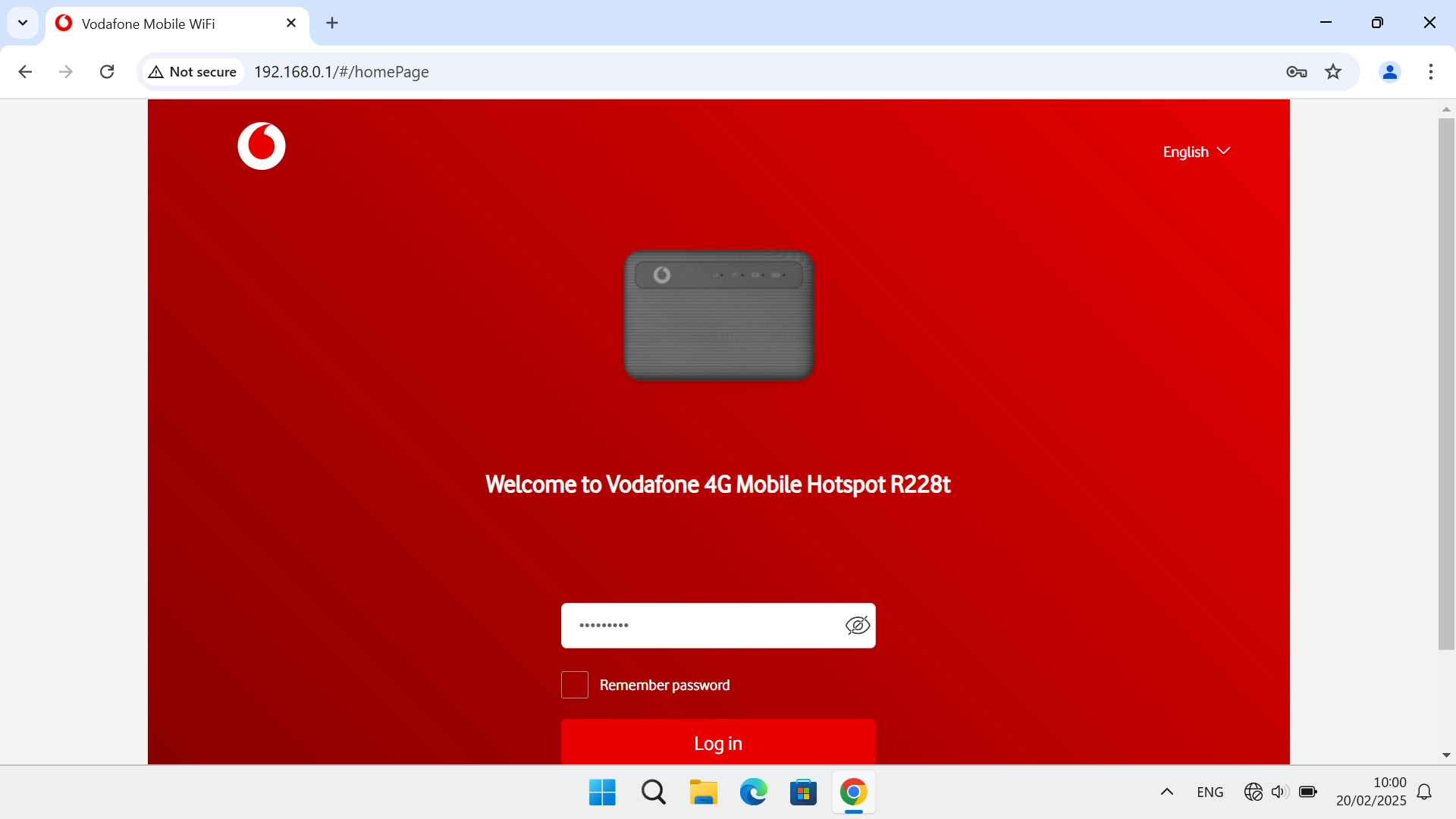This screenshot has width=1456, height=819.
Task: Click the Vodafone logo
Action: coord(261,146)
